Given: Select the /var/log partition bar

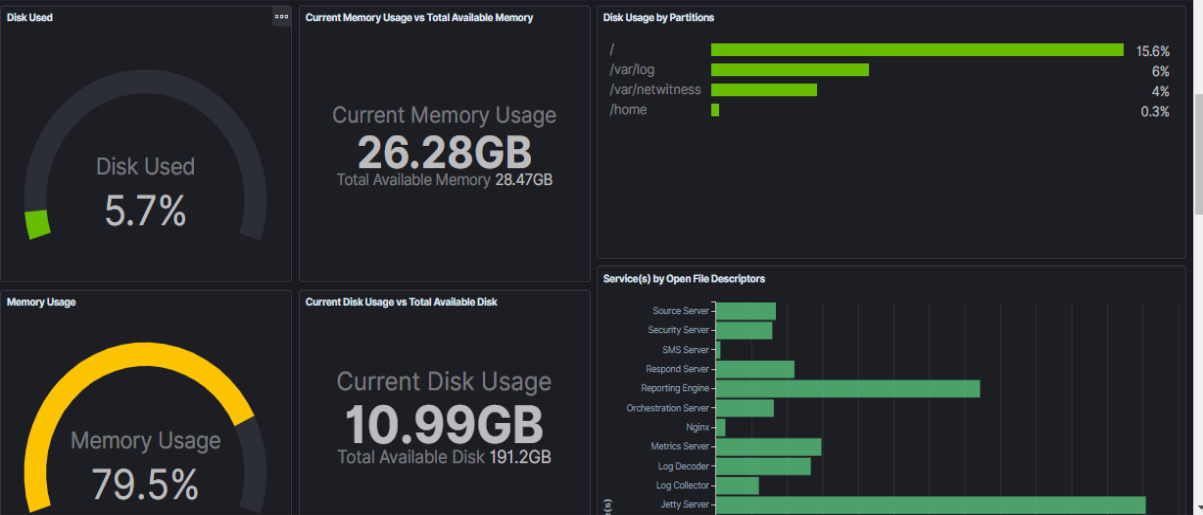Looking at the screenshot, I should 789,70.
